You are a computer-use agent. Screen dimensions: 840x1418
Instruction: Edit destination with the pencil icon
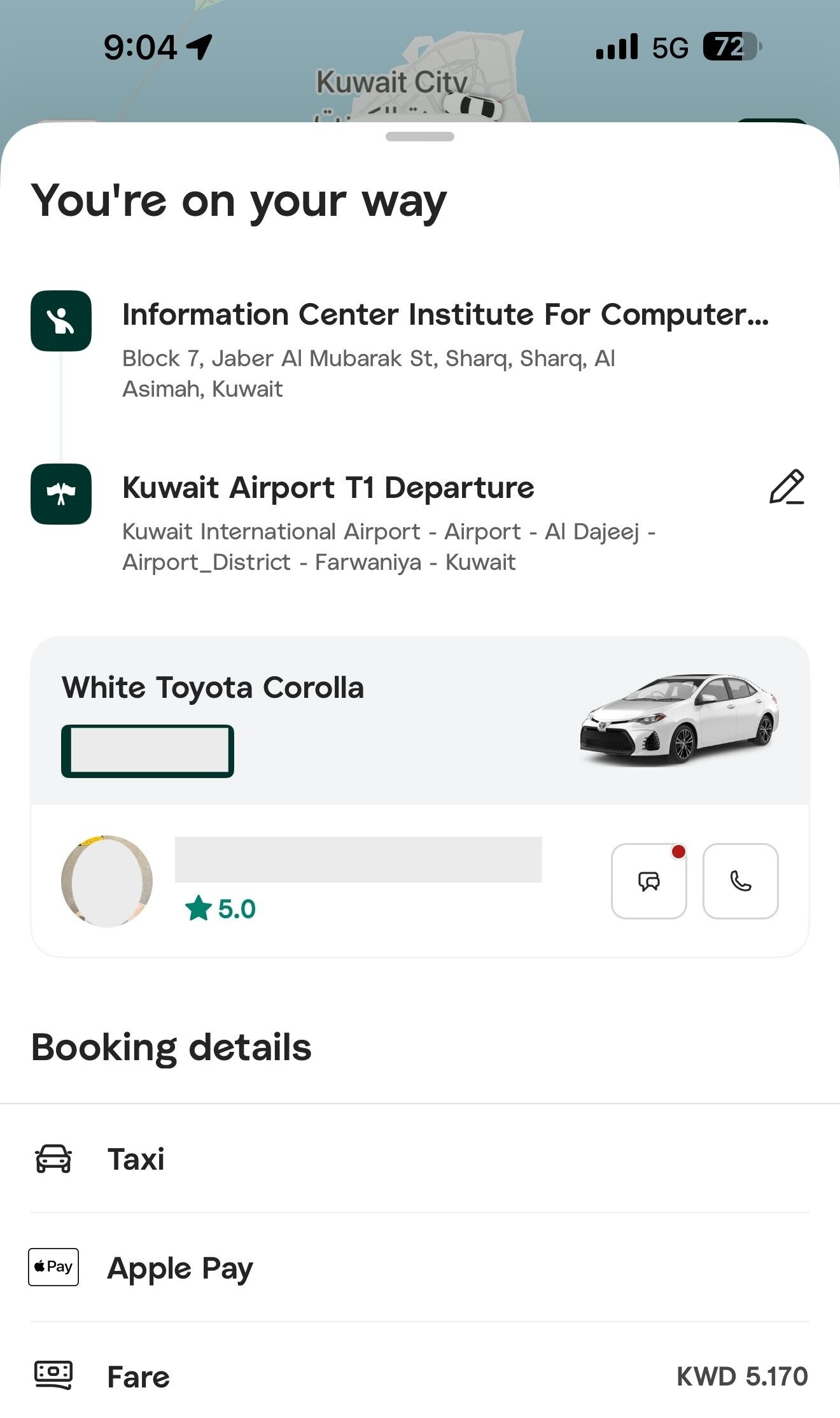787,488
